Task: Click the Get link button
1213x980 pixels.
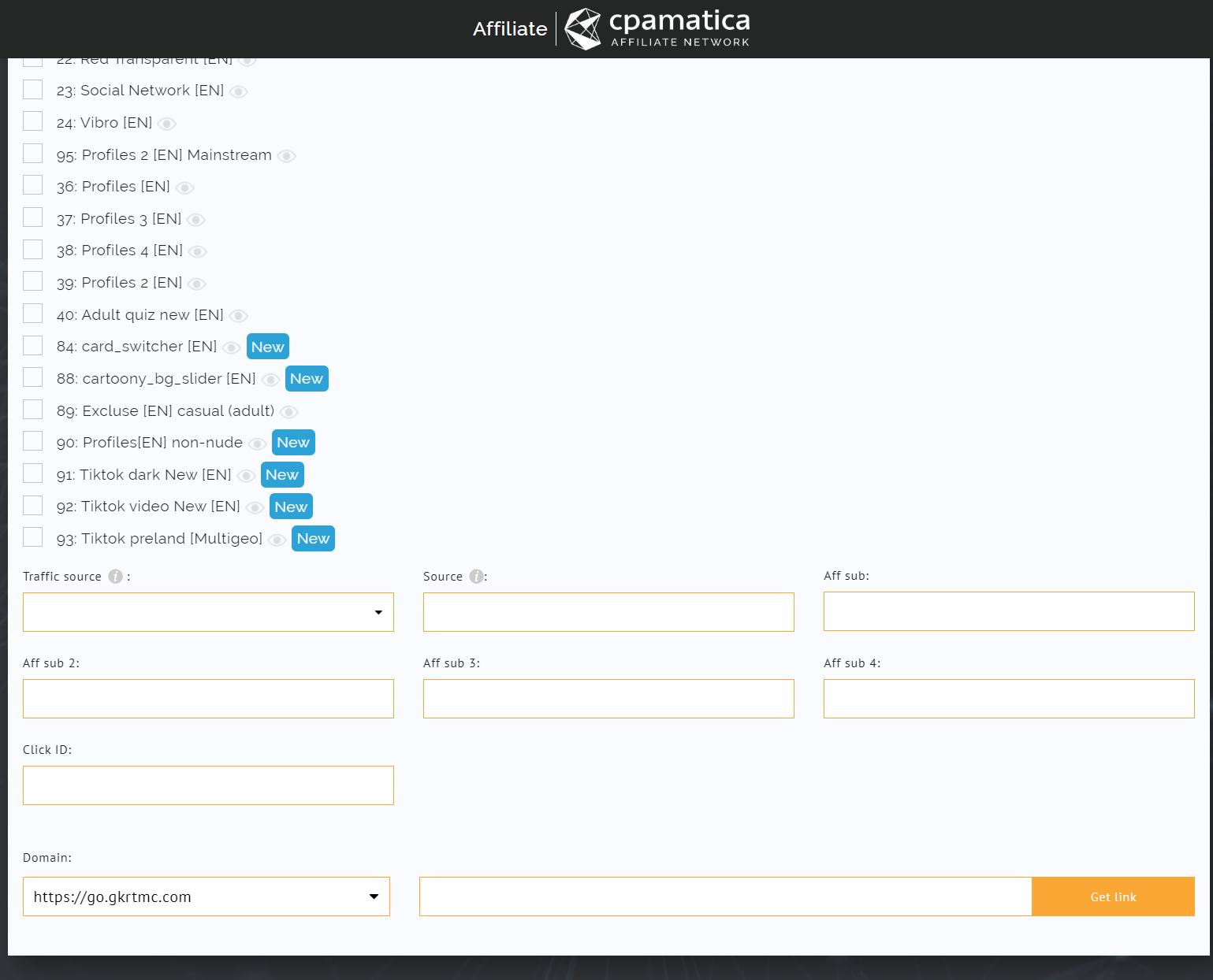Action: (1113, 896)
